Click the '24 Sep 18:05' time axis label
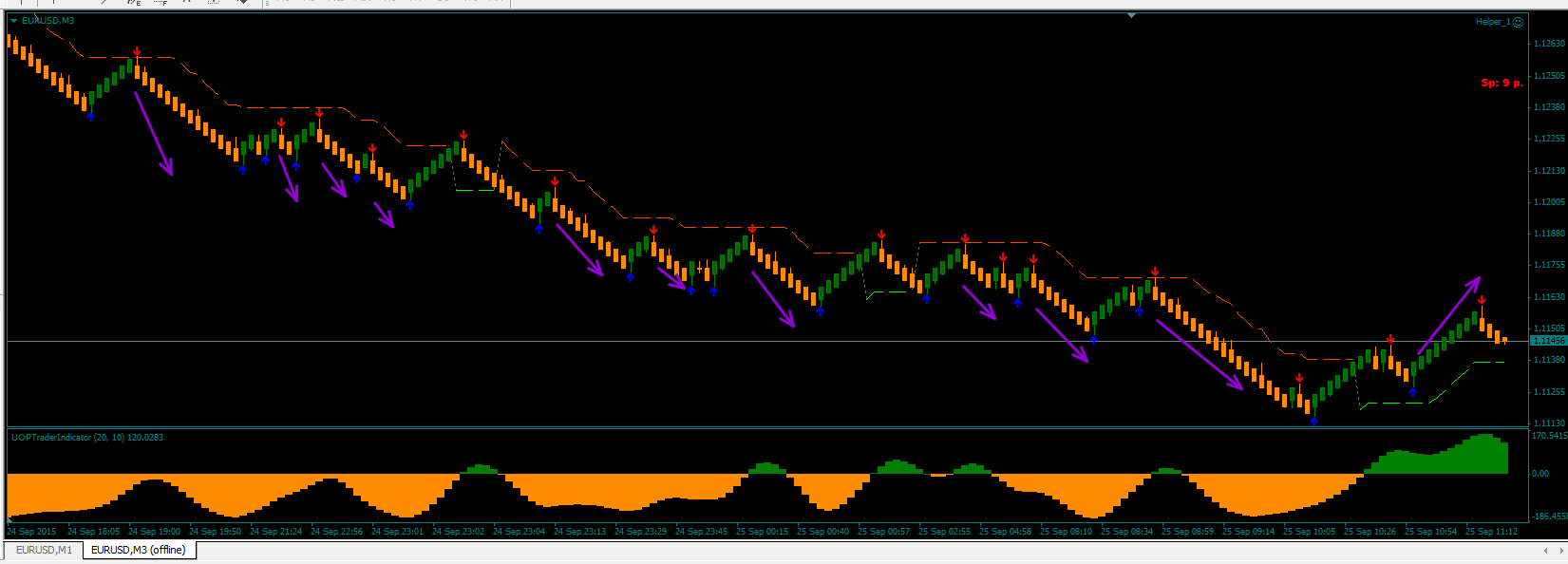Viewport: 1568px width, 564px height. pyautogui.click(x=93, y=532)
